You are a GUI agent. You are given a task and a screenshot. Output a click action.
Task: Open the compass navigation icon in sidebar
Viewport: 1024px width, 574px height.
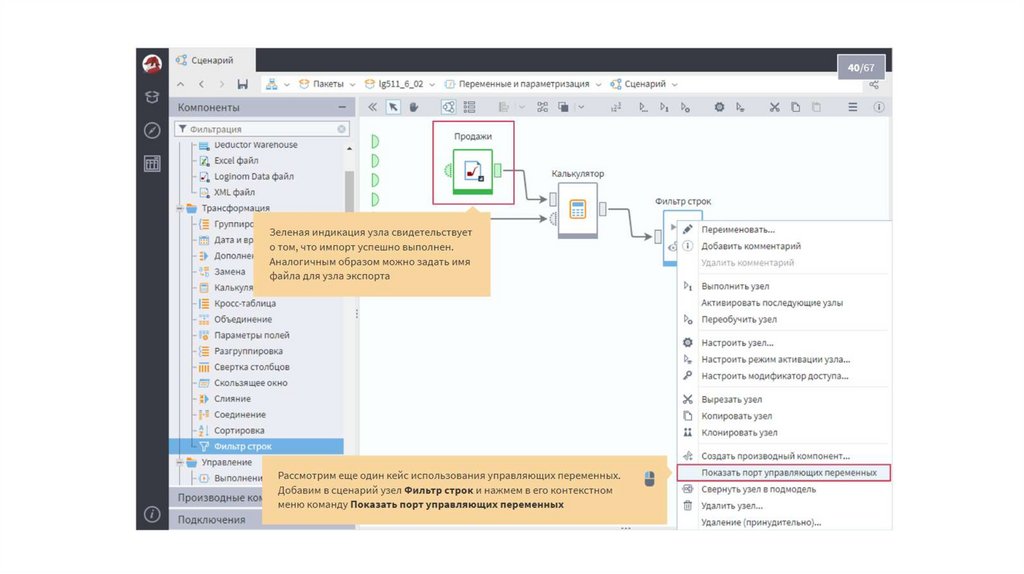point(152,130)
